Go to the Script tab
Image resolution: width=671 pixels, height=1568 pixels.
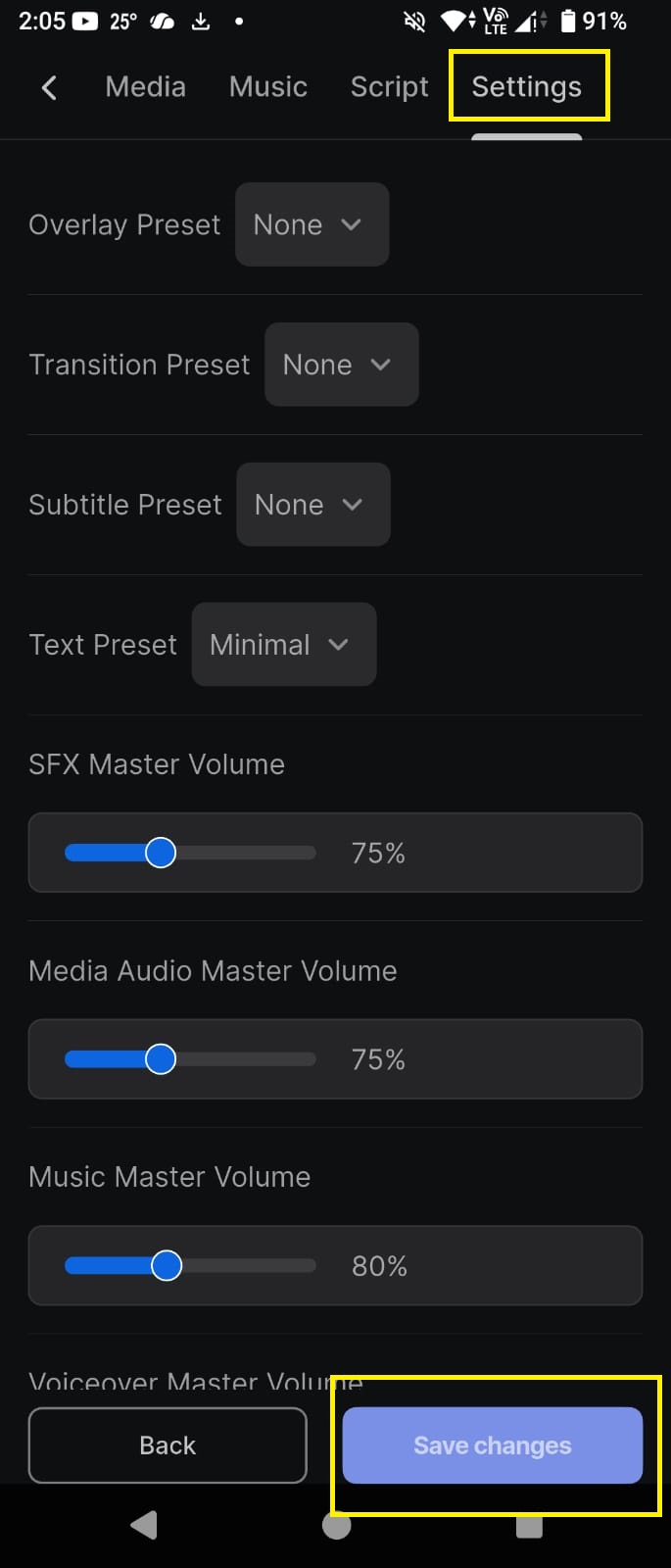coord(389,87)
